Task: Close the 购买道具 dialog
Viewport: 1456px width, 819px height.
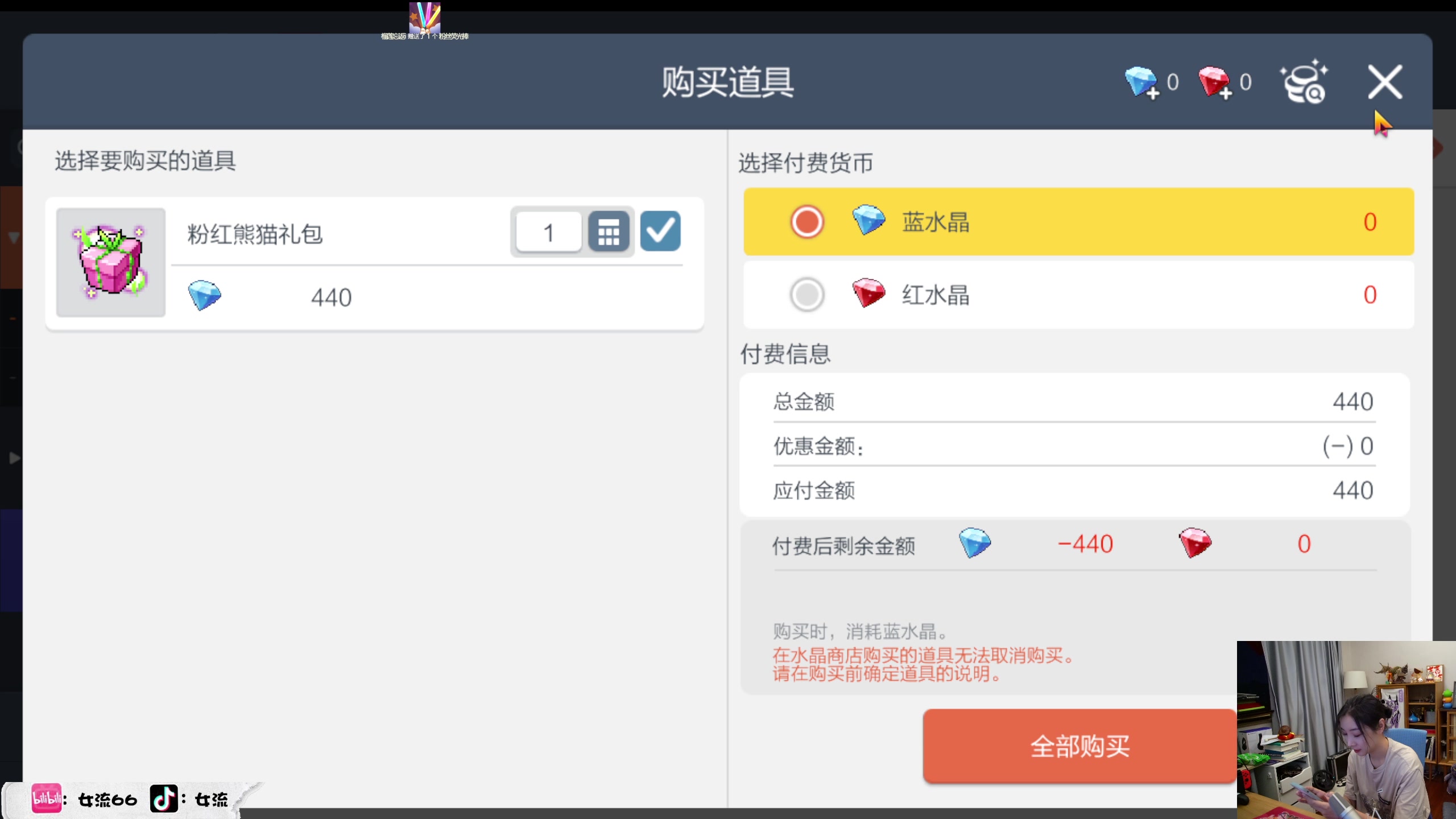Action: click(1385, 83)
